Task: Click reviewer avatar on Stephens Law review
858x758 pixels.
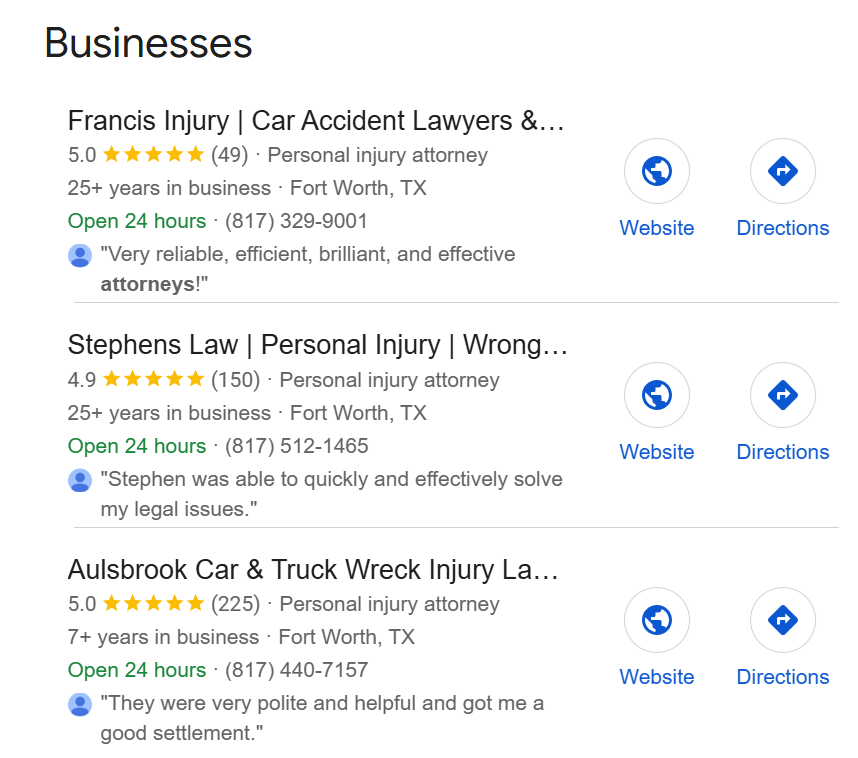Action: (80, 481)
